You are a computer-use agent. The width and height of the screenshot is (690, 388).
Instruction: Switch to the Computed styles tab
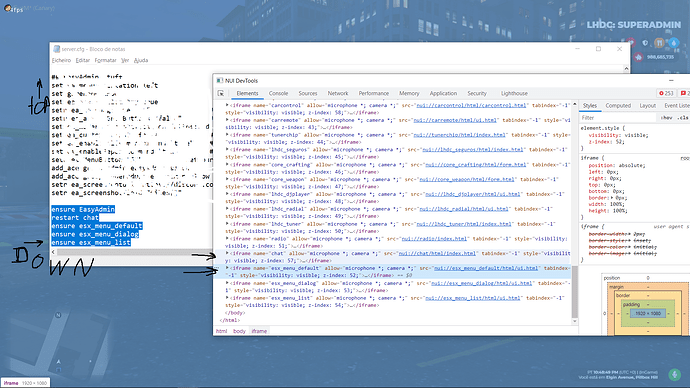click(x=618, y=106)
